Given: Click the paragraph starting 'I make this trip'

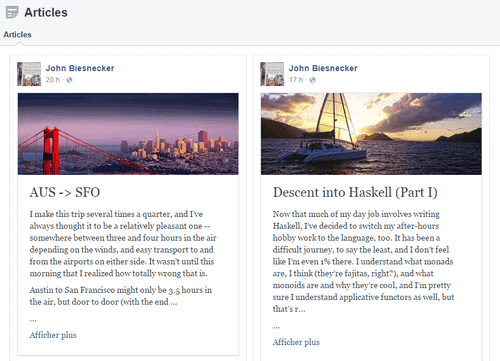Looking at the screenshot, I should [x=123, y=244].
